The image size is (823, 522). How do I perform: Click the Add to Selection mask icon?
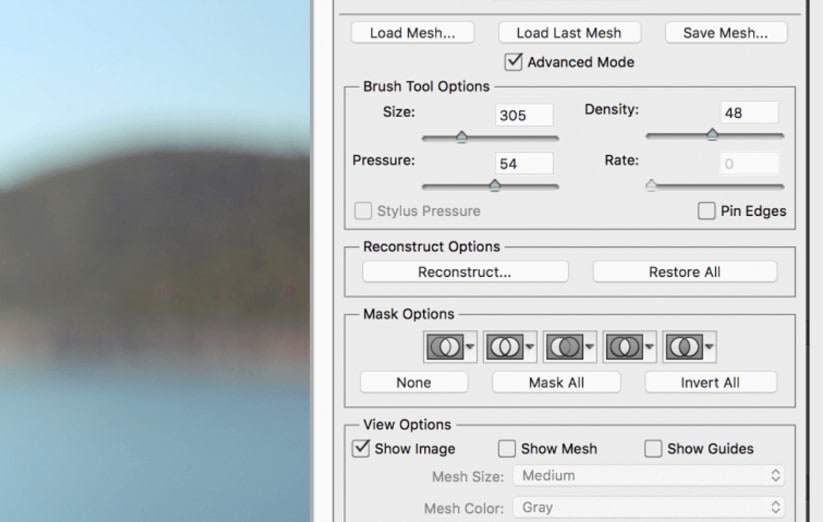(x=504, y=347)
